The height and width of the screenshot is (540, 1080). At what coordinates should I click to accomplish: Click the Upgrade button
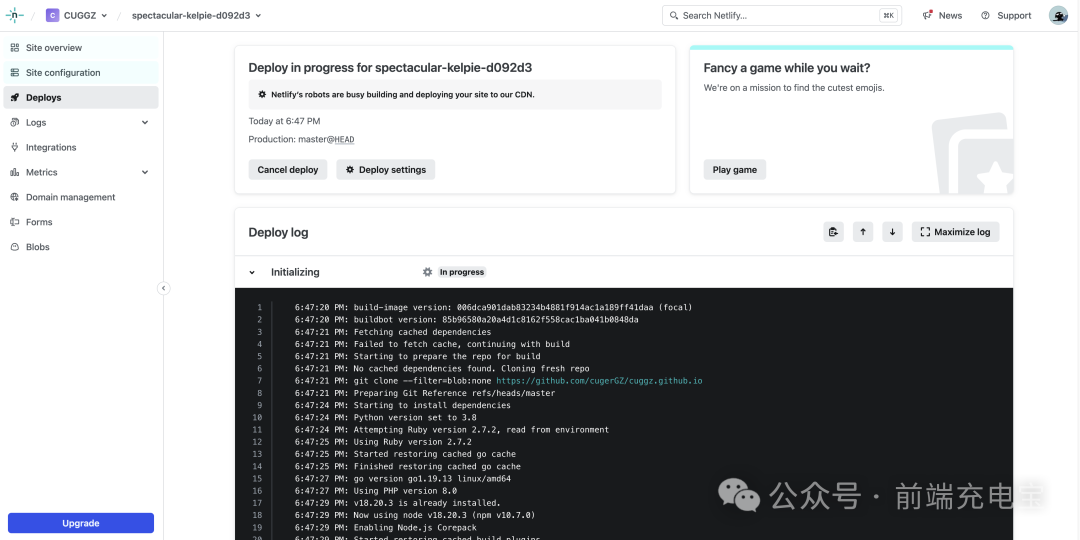tap(81, 523)
